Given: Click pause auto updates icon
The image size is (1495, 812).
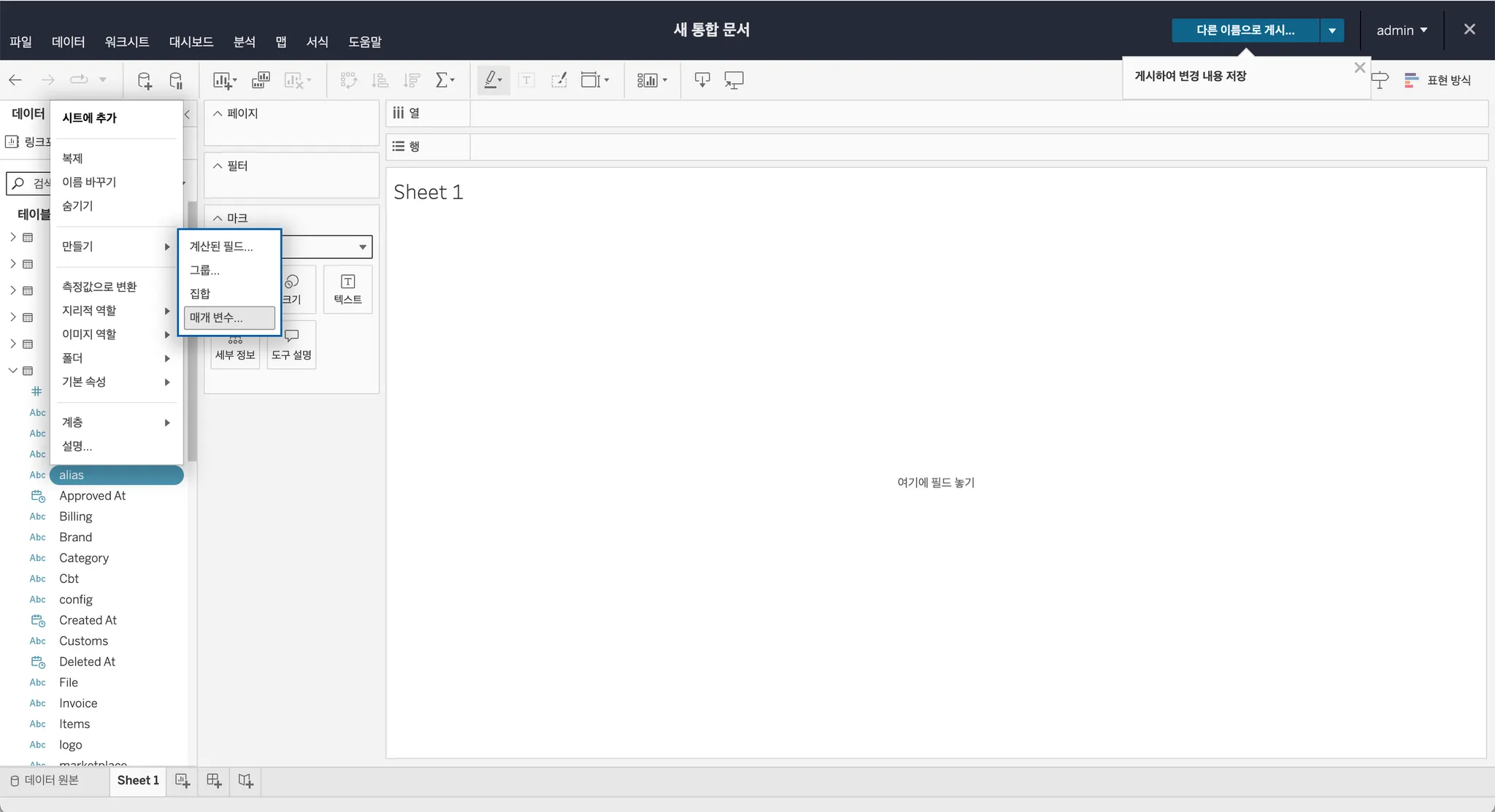Looking at the screenshot, I should tap(176, 80).
